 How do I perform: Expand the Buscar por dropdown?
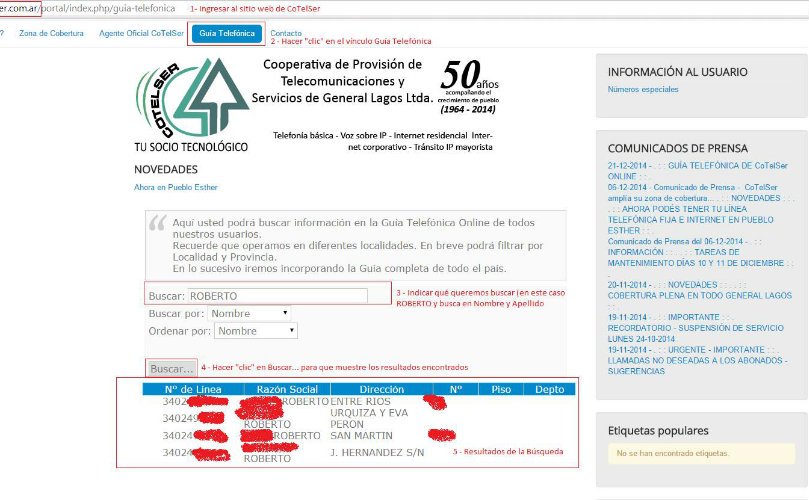point(250,313)
